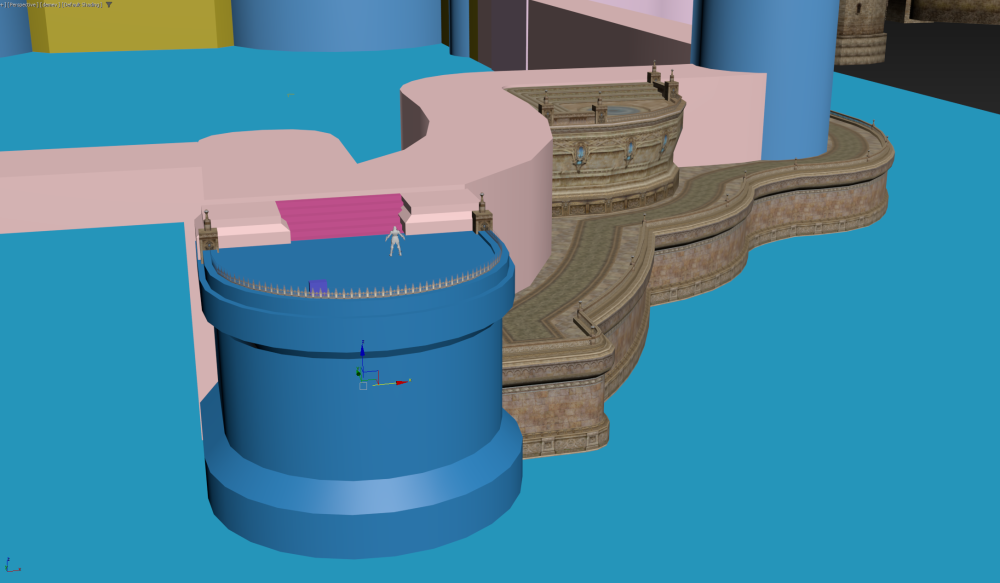Image resolution: width=1000 pixels, height=583 pixels.
Task: Open the Perspective viewport label menu
Action: (24, 4)
